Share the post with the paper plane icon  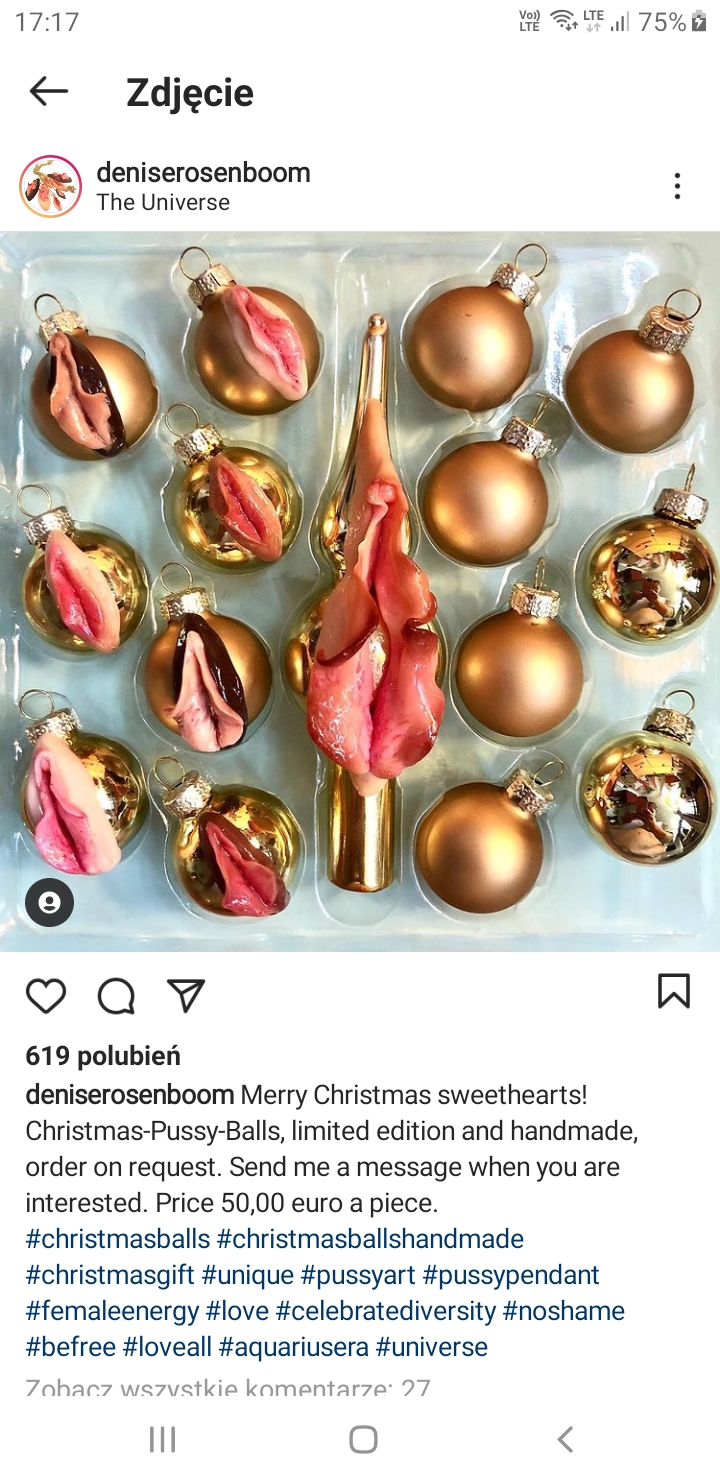186,995
